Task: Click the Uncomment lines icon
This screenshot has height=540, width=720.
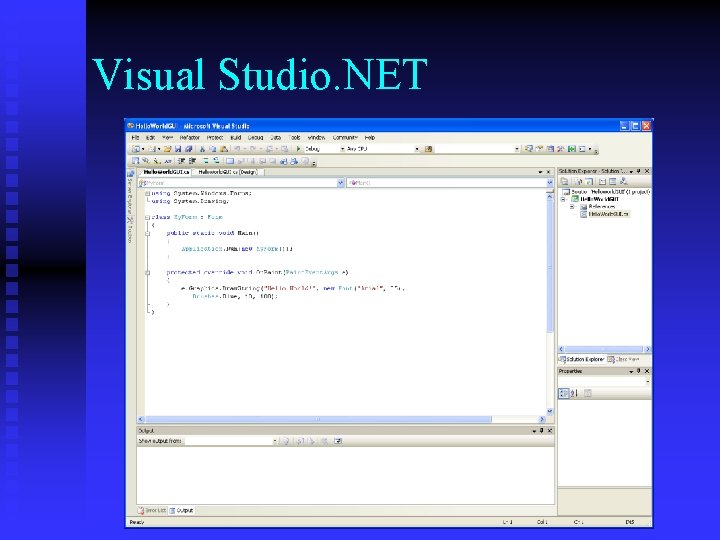Action: tap(216, 161)
